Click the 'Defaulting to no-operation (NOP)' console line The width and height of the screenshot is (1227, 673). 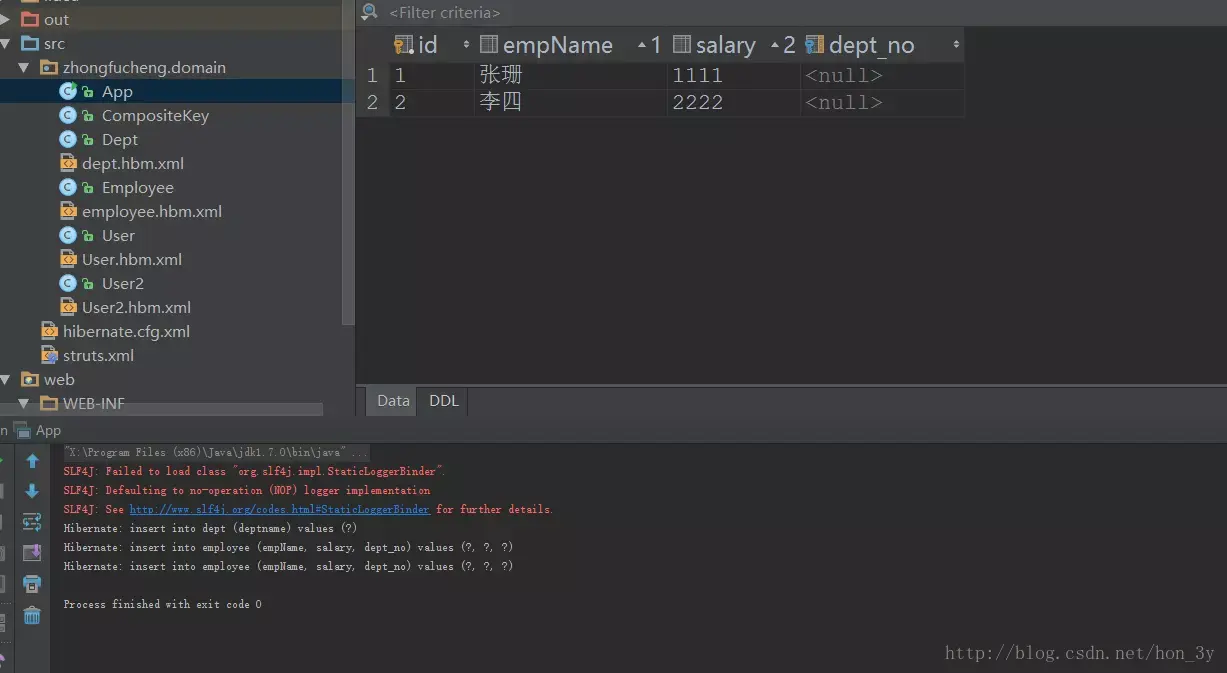pyautogui.click(x=246, y=490)
